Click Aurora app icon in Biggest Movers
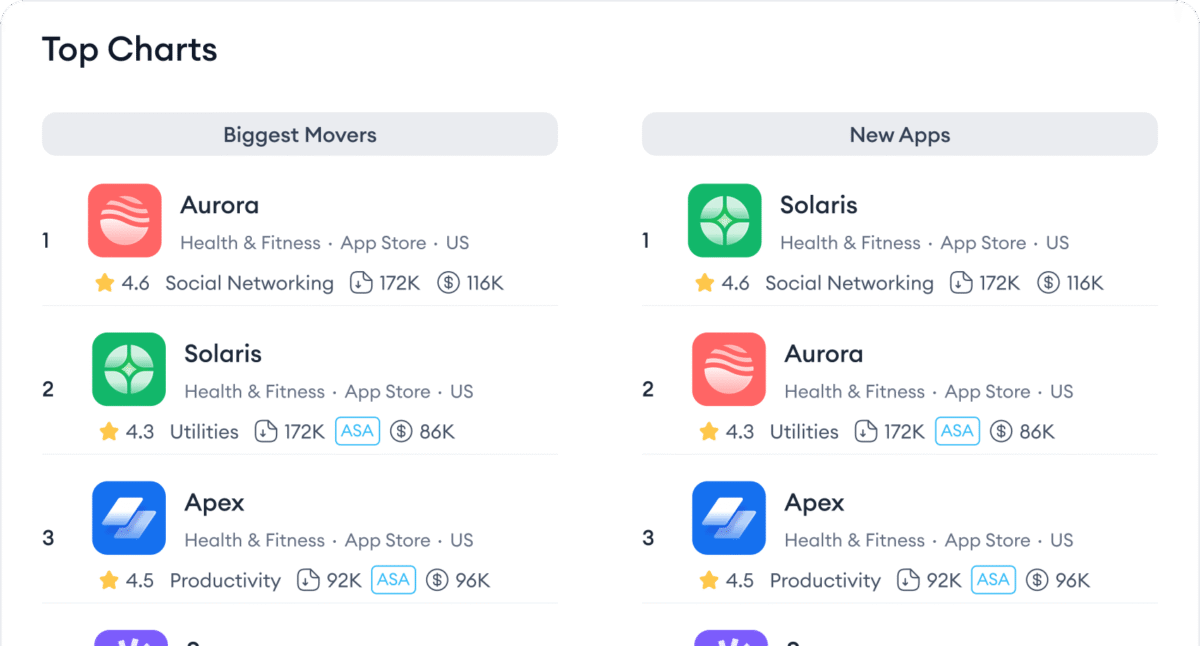 coord(125,220)
